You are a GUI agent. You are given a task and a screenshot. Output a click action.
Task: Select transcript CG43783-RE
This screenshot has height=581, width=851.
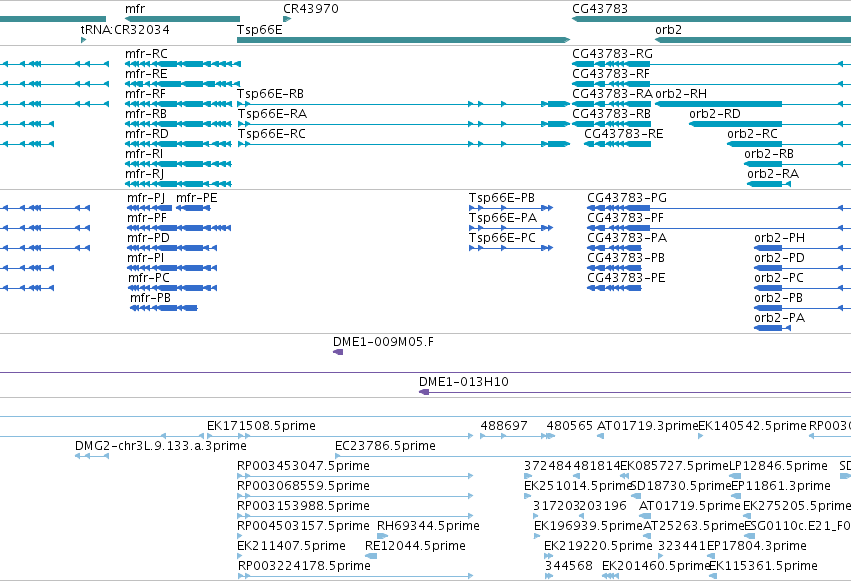click(624, 134)
